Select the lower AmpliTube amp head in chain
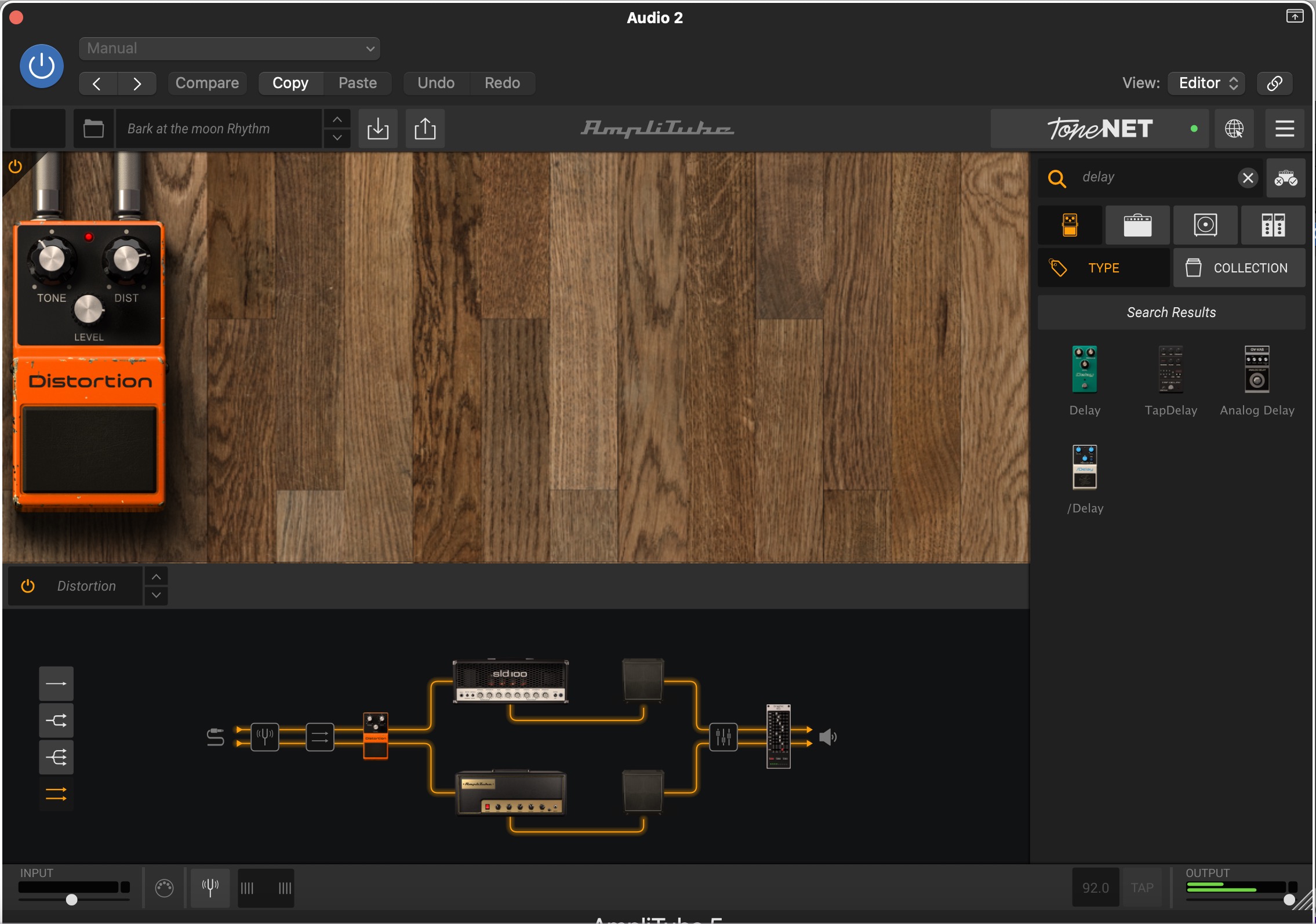The height and width of the screenshot is (924, 1316). [511, 792]
